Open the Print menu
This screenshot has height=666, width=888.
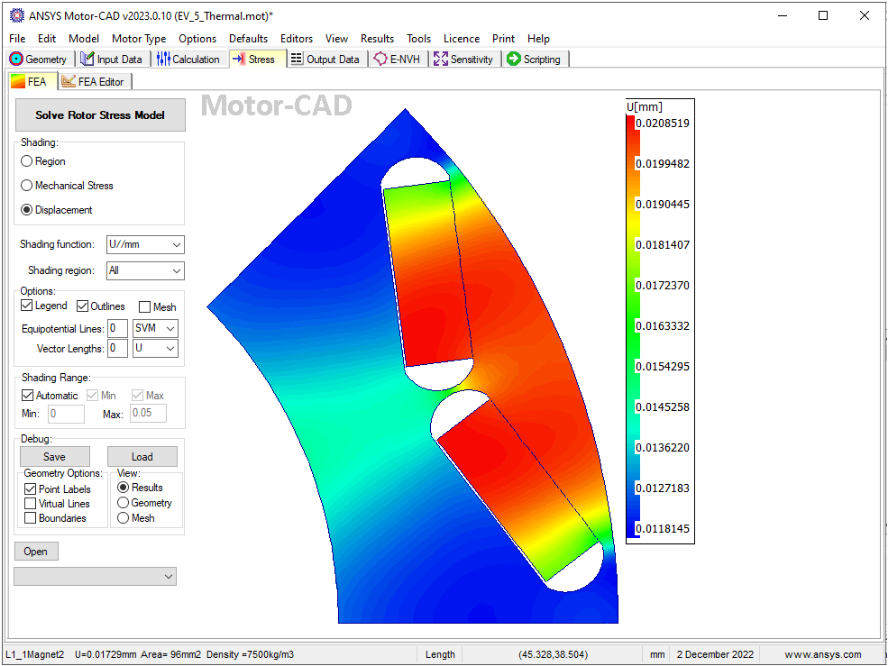pos(503,39)
